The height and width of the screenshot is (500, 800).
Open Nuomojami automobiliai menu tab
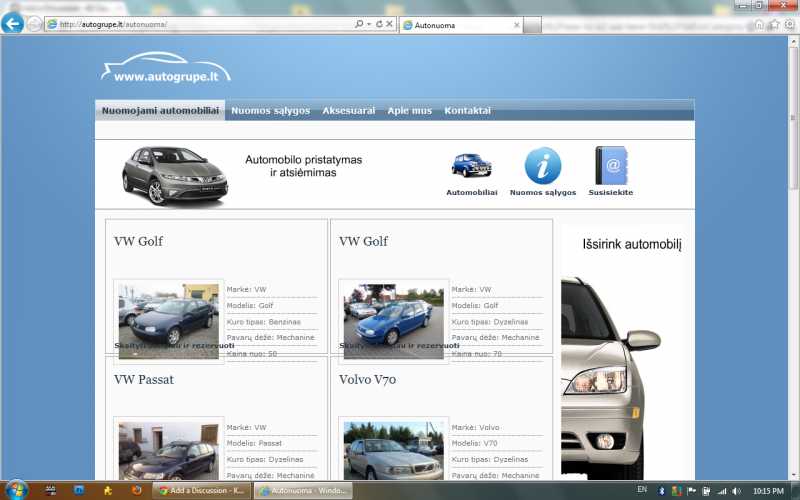160,110
